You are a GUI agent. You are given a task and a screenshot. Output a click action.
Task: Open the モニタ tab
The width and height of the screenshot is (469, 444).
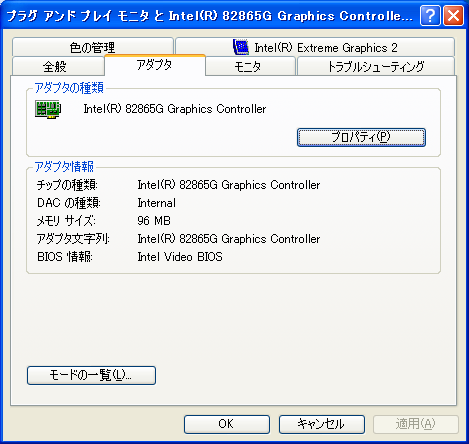pos(250,66)
